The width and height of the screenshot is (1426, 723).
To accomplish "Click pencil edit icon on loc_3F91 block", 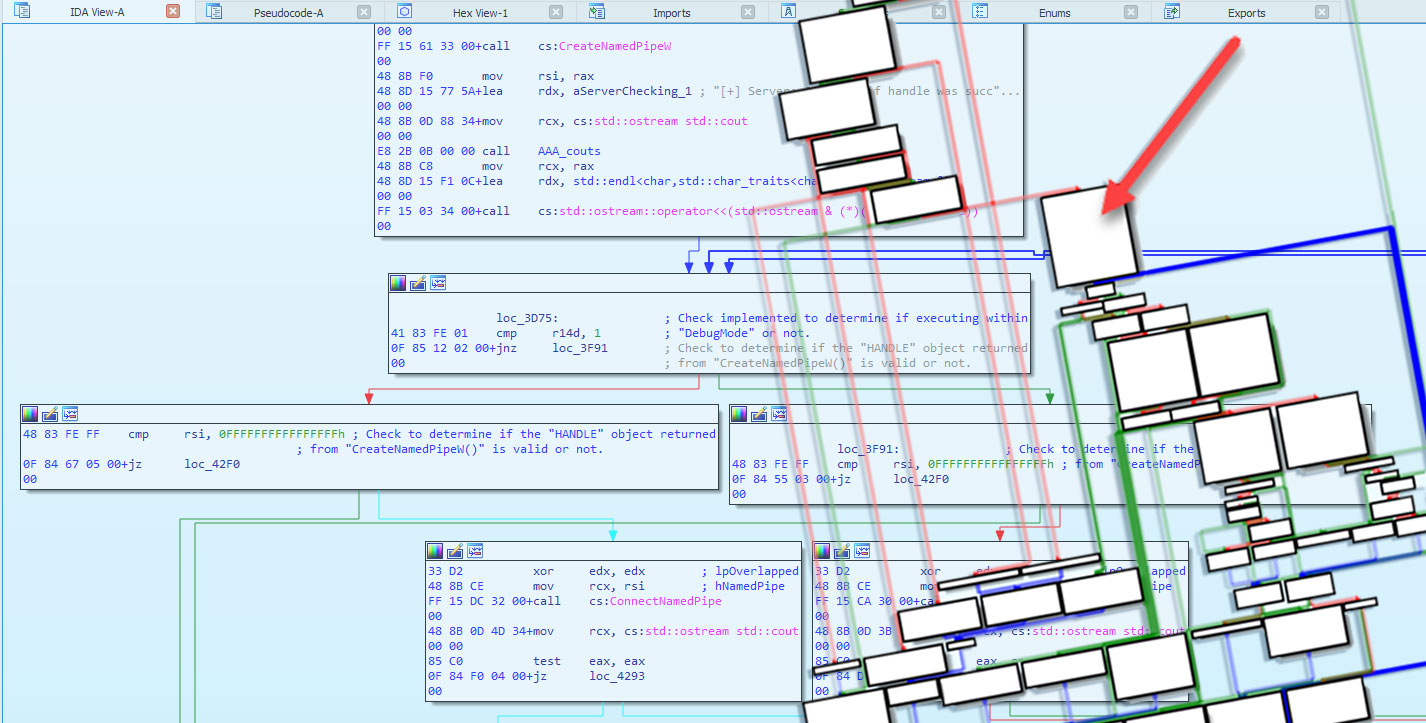I will click(760, 413).
